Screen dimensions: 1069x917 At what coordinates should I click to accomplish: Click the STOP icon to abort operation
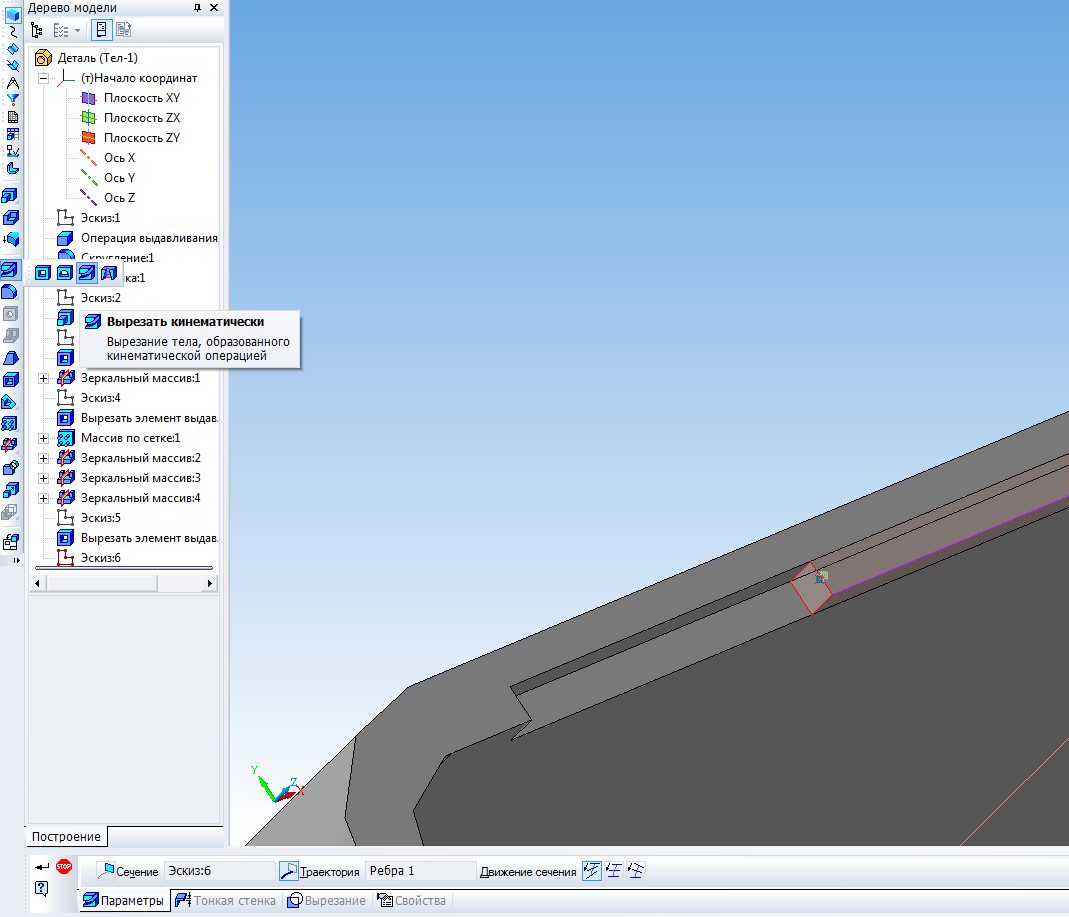click(64, 866)
